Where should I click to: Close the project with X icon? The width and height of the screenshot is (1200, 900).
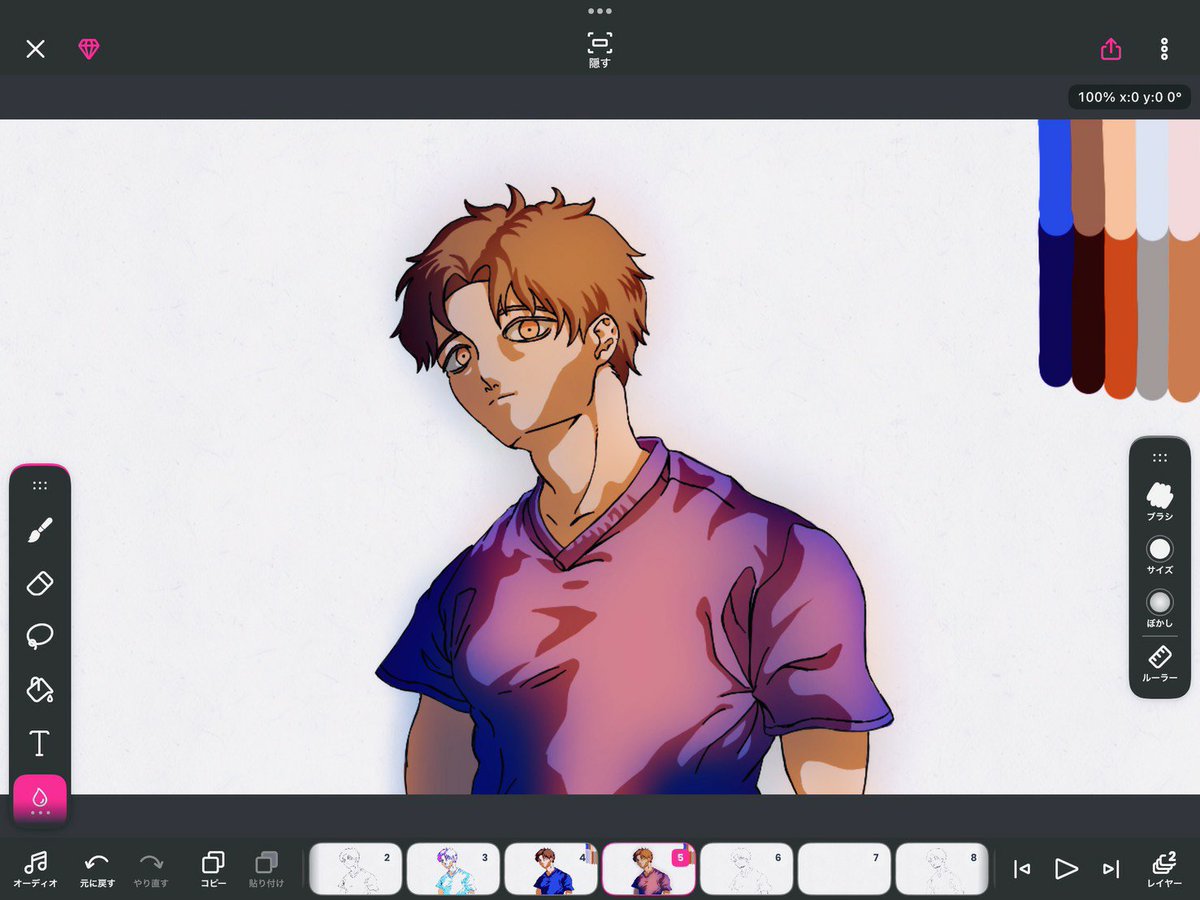point(36,49)
